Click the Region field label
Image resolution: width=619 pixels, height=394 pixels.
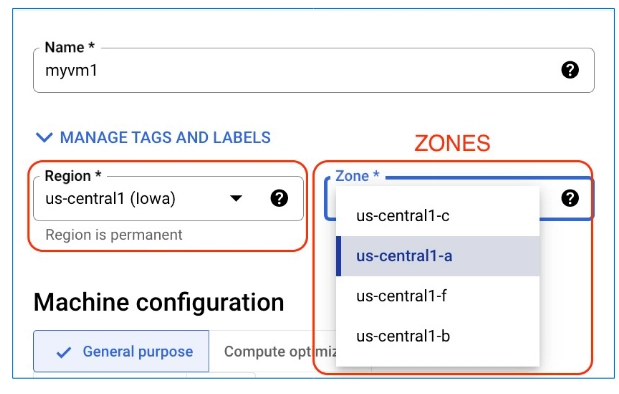73,176
